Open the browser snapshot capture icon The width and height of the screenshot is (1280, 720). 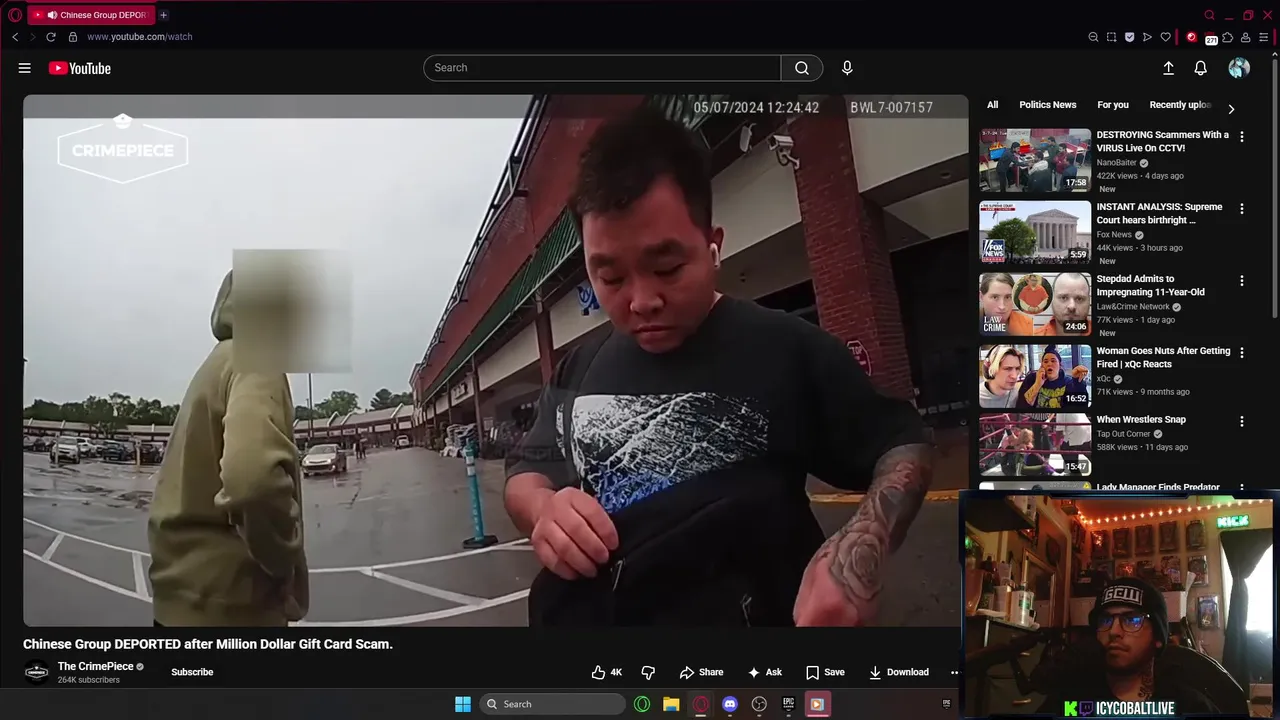click(x=1111, y=37)
